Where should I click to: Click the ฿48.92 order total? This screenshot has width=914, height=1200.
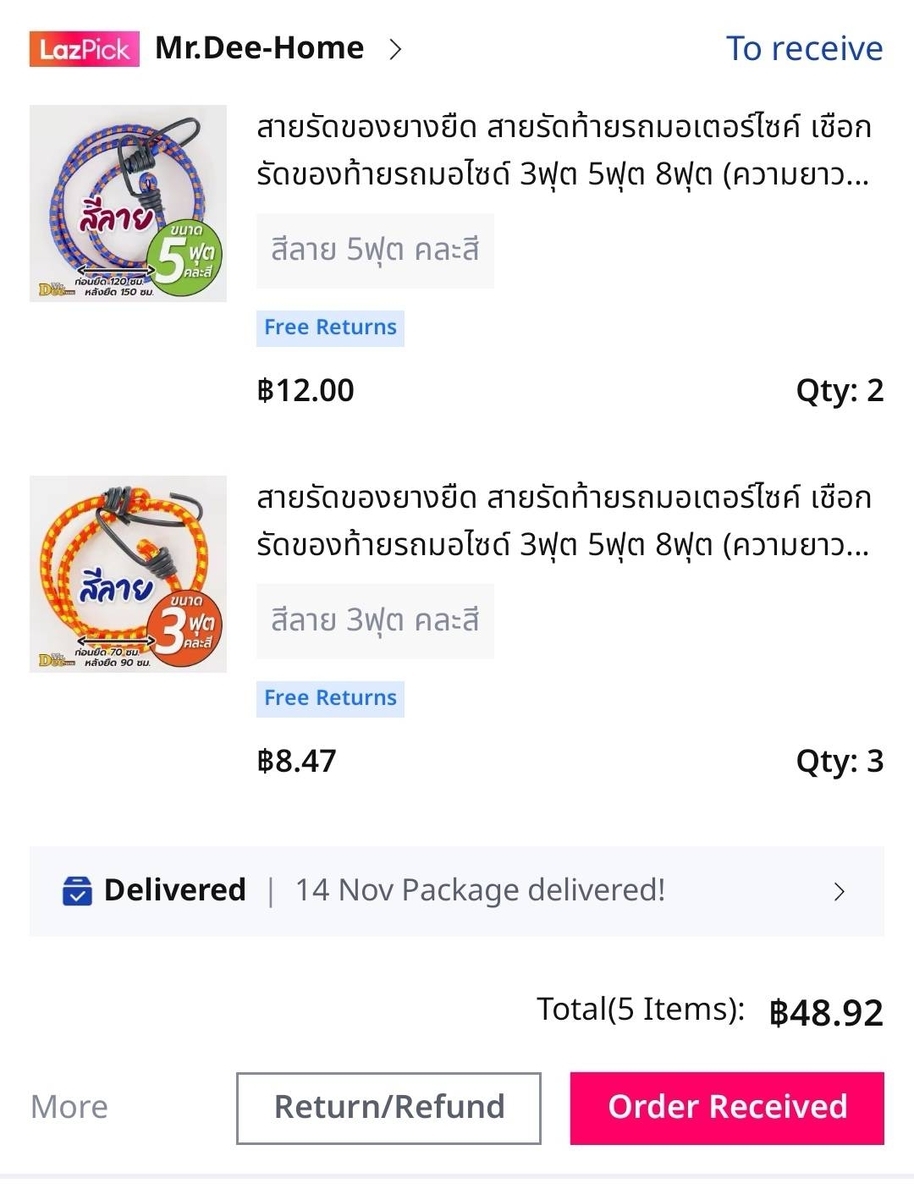tap(826, 1012)
